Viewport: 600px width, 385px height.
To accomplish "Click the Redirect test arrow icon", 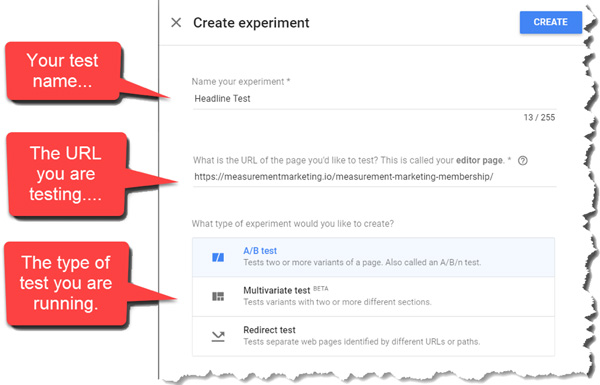I will coord(218,336).
